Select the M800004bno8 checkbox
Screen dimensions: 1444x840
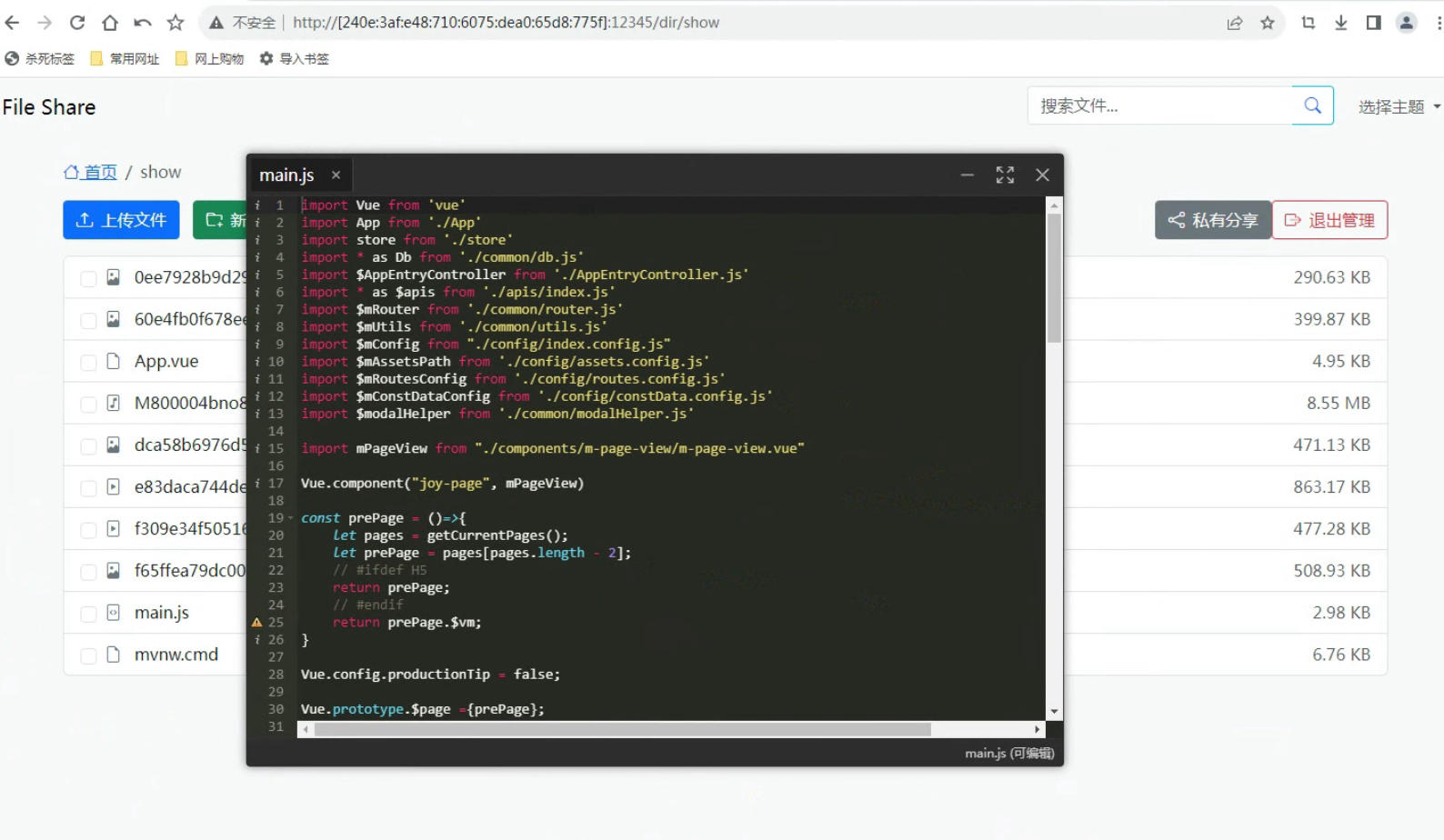coord(88,405)
